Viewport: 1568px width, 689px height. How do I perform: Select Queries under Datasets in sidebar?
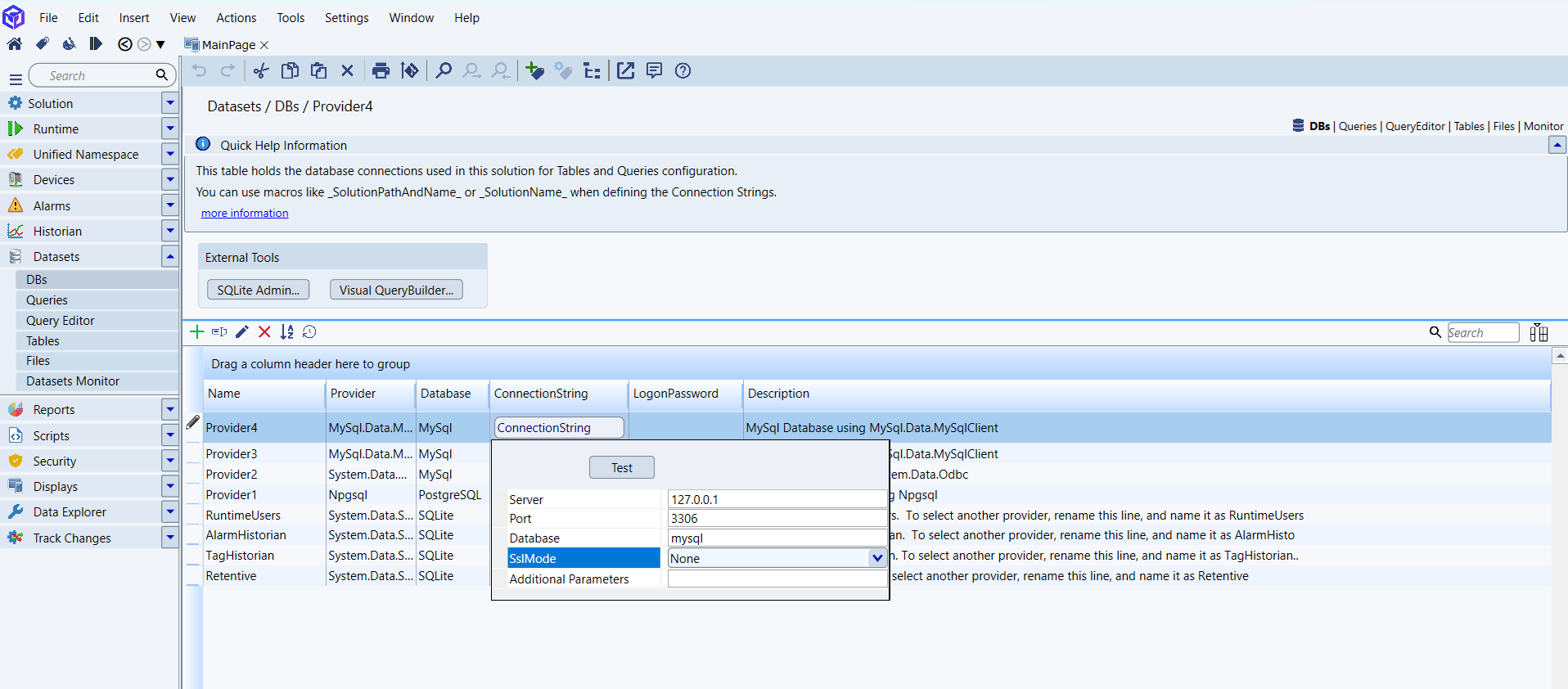(47, 299)
